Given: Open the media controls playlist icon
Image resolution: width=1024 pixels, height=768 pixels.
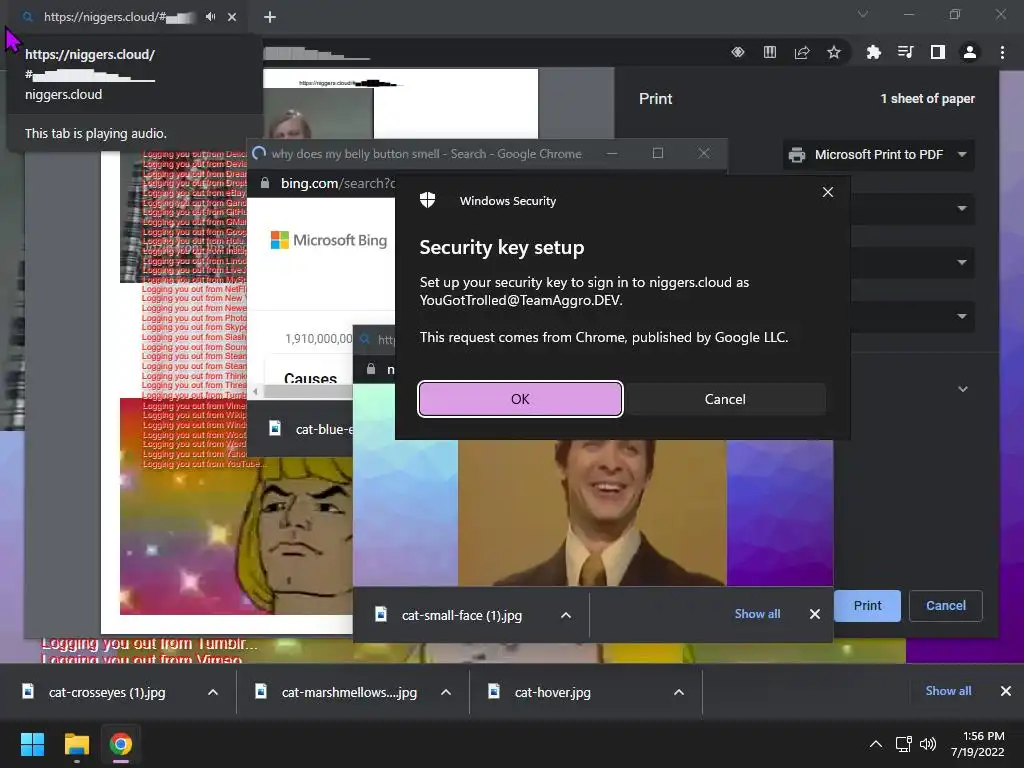Looking at the screenshot, I should (905, 52).
